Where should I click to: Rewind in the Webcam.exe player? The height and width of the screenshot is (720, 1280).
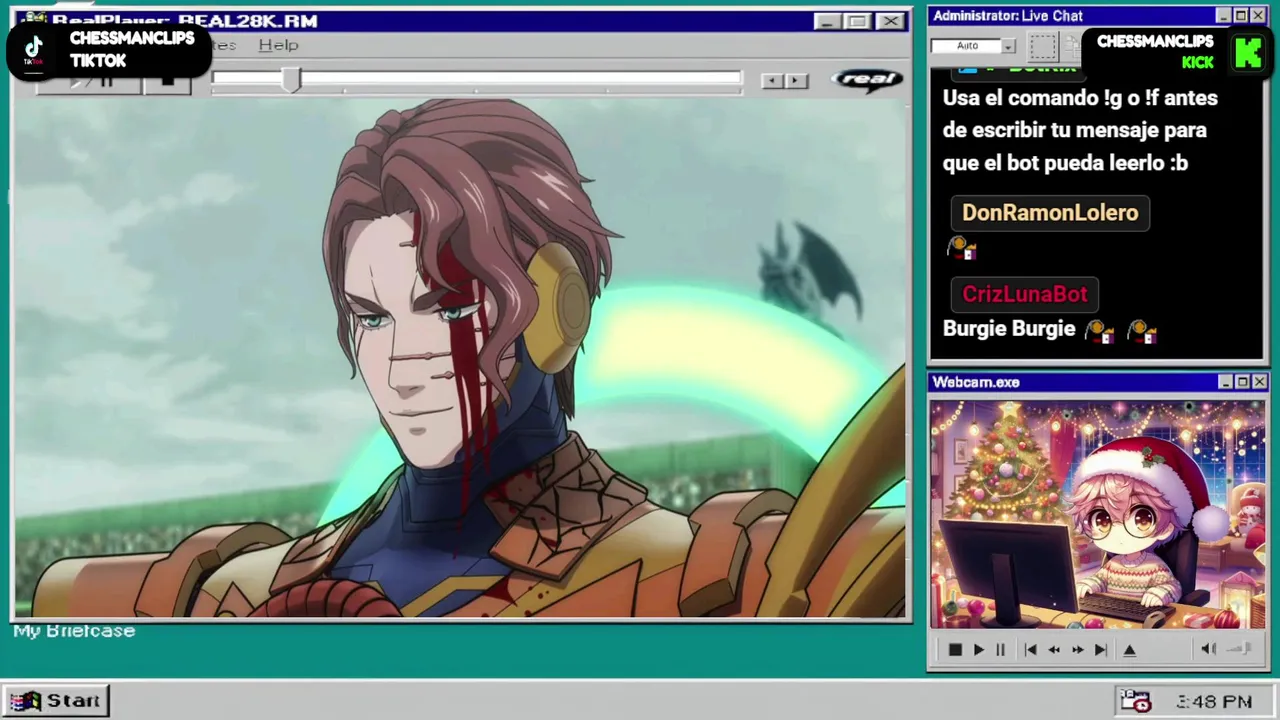[x=1054, y=650]
